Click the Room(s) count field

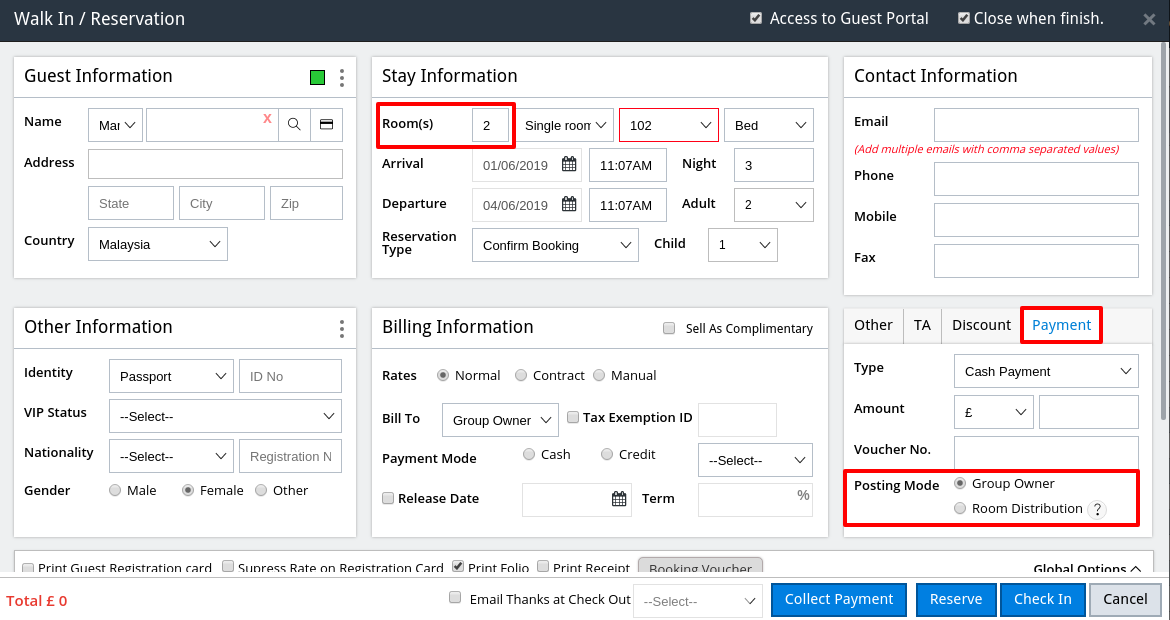(x=490, y=125)
